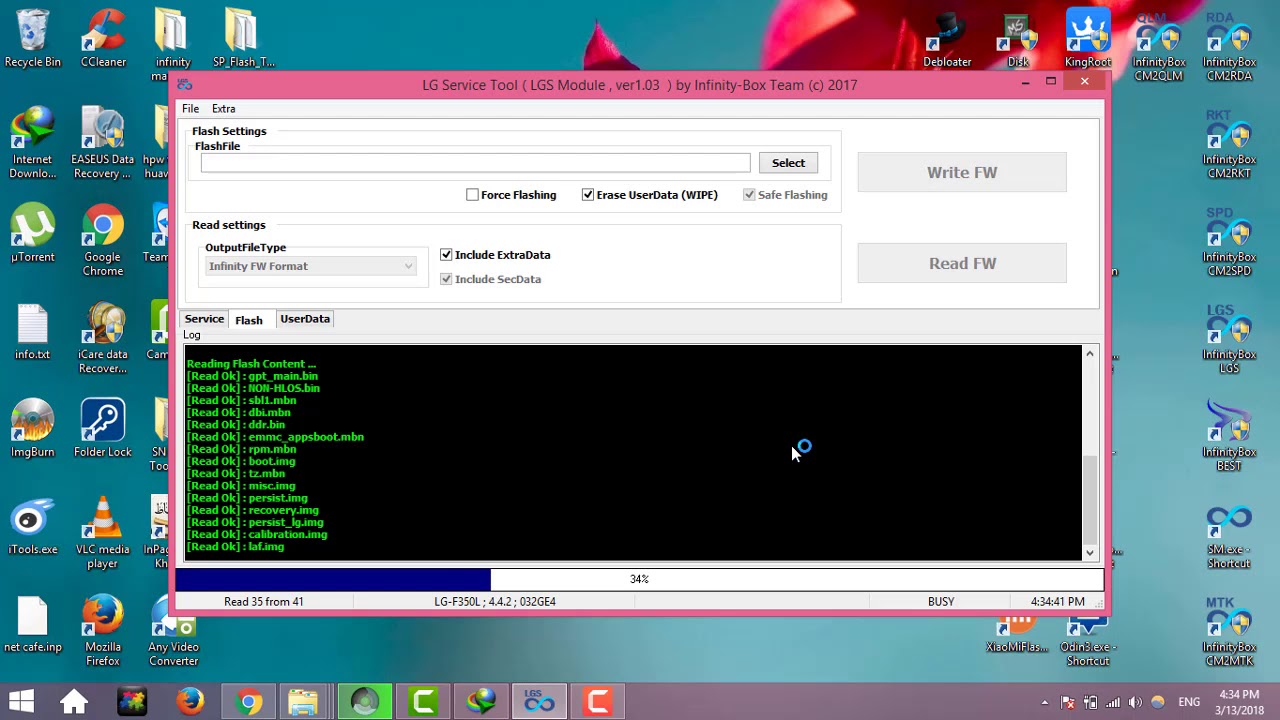Open the SP_Flash_T... folder icon

pos(243,38)
